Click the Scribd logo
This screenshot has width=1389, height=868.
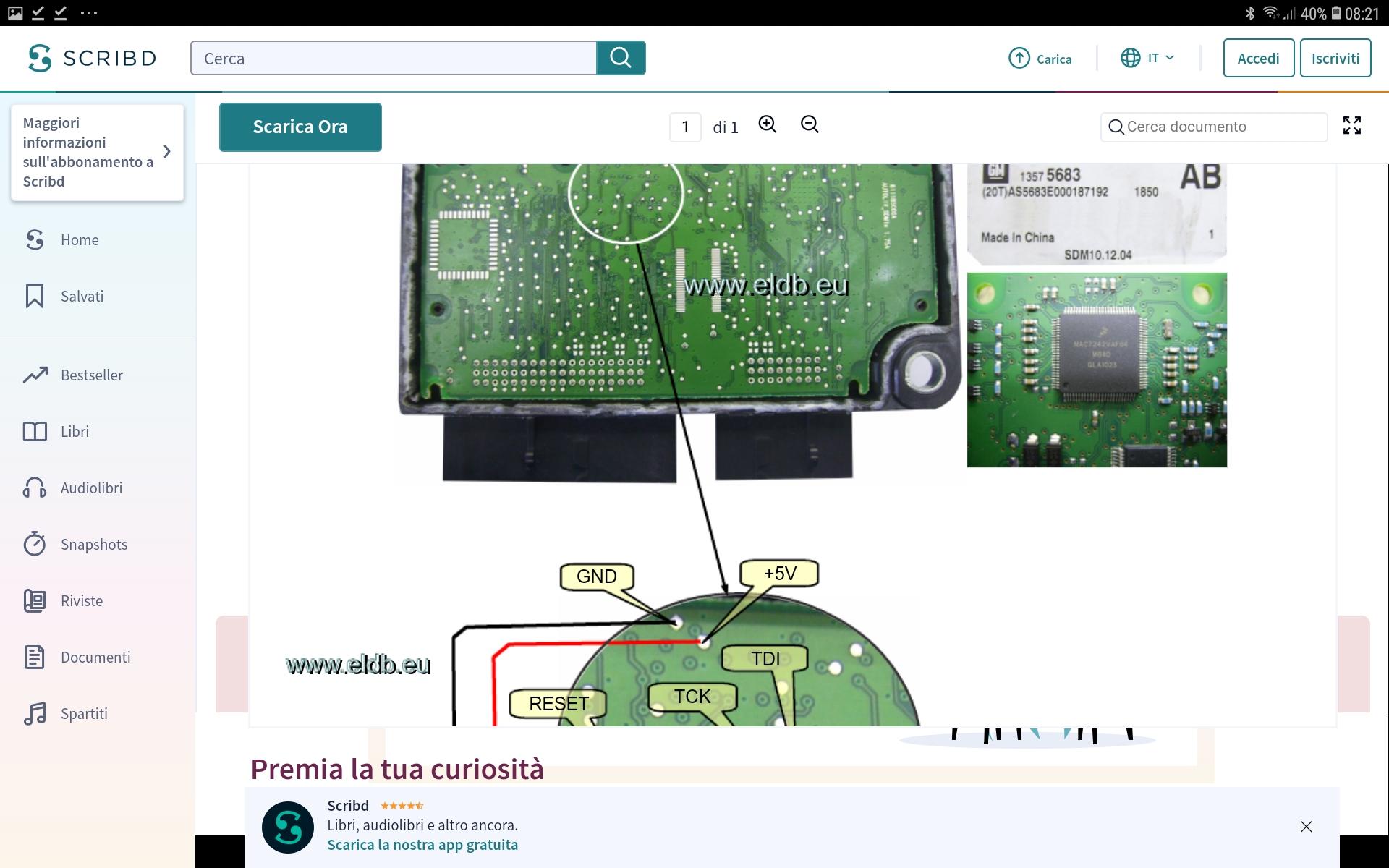pos(92,58)
